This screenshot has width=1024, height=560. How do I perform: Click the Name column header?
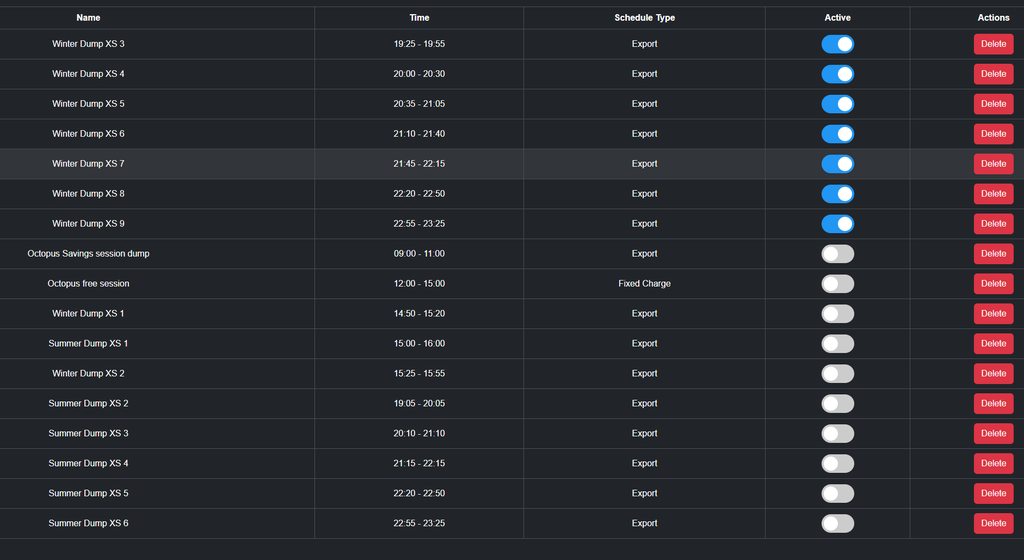[88, 18]
